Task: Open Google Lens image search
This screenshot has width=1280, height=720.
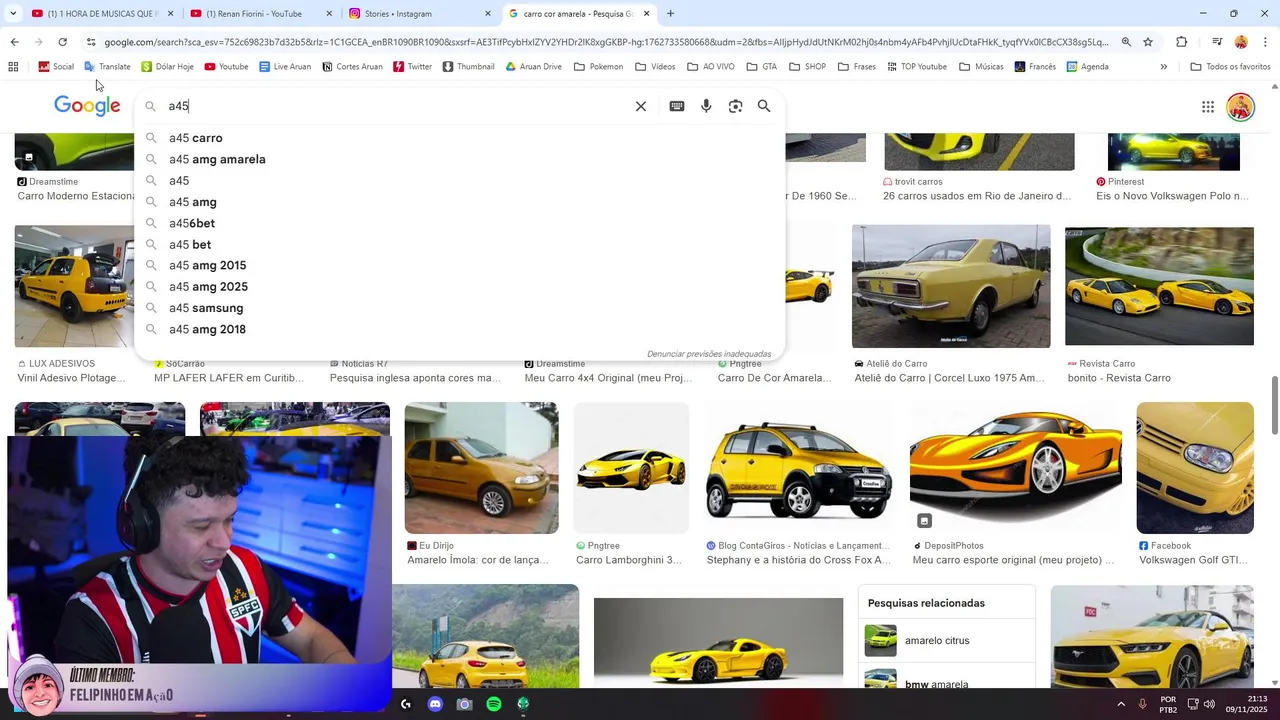Action: pos(735,106)
